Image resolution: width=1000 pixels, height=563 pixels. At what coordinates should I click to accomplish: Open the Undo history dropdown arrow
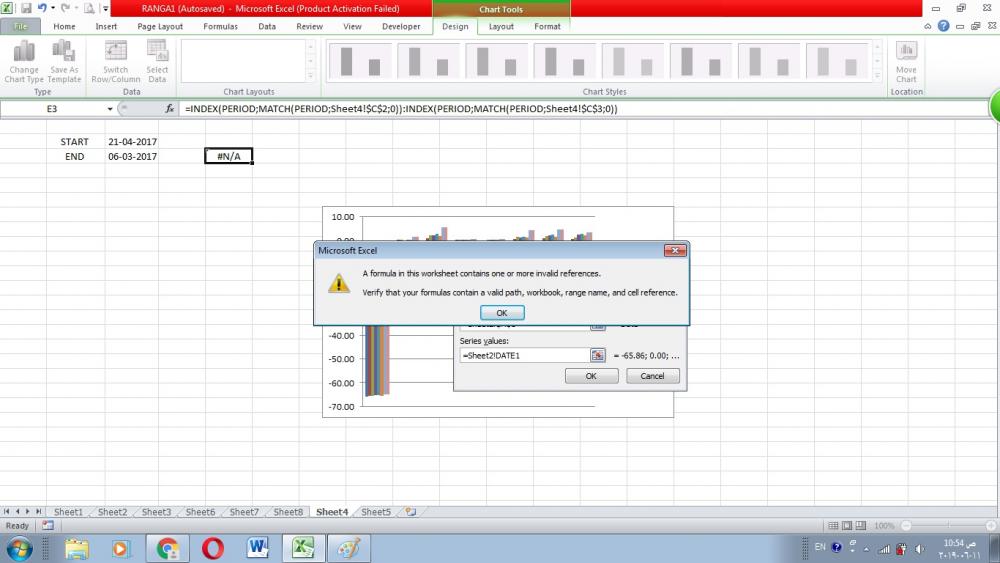pos(52,8)
